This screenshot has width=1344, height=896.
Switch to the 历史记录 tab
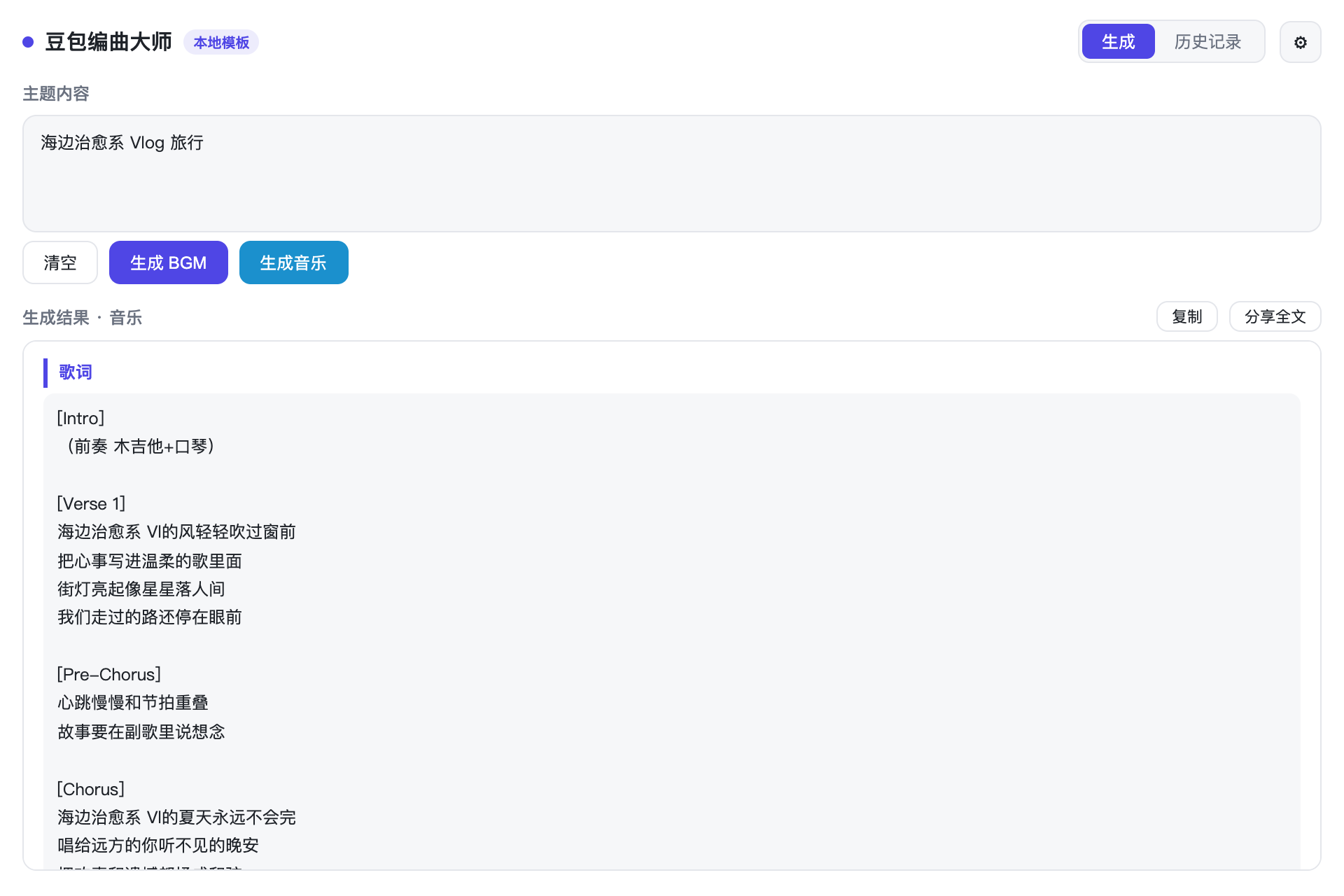point(1207,42)
